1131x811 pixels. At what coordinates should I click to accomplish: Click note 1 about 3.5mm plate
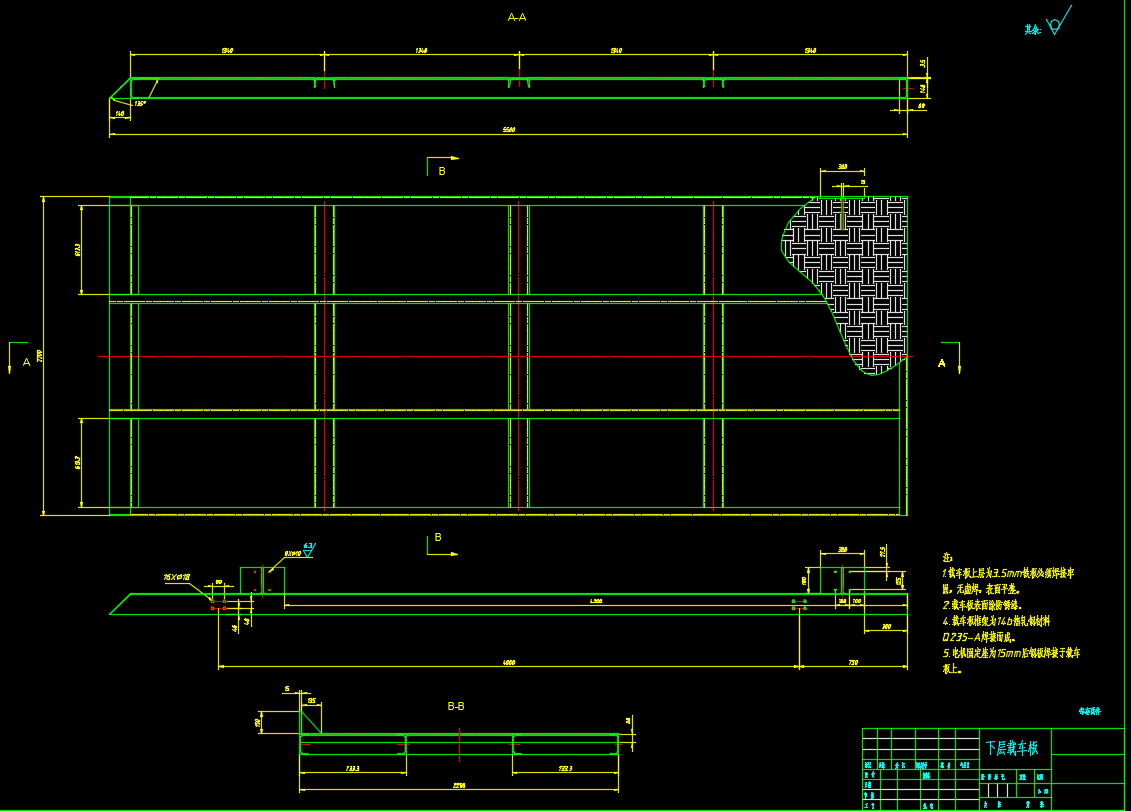point(1008,574)
